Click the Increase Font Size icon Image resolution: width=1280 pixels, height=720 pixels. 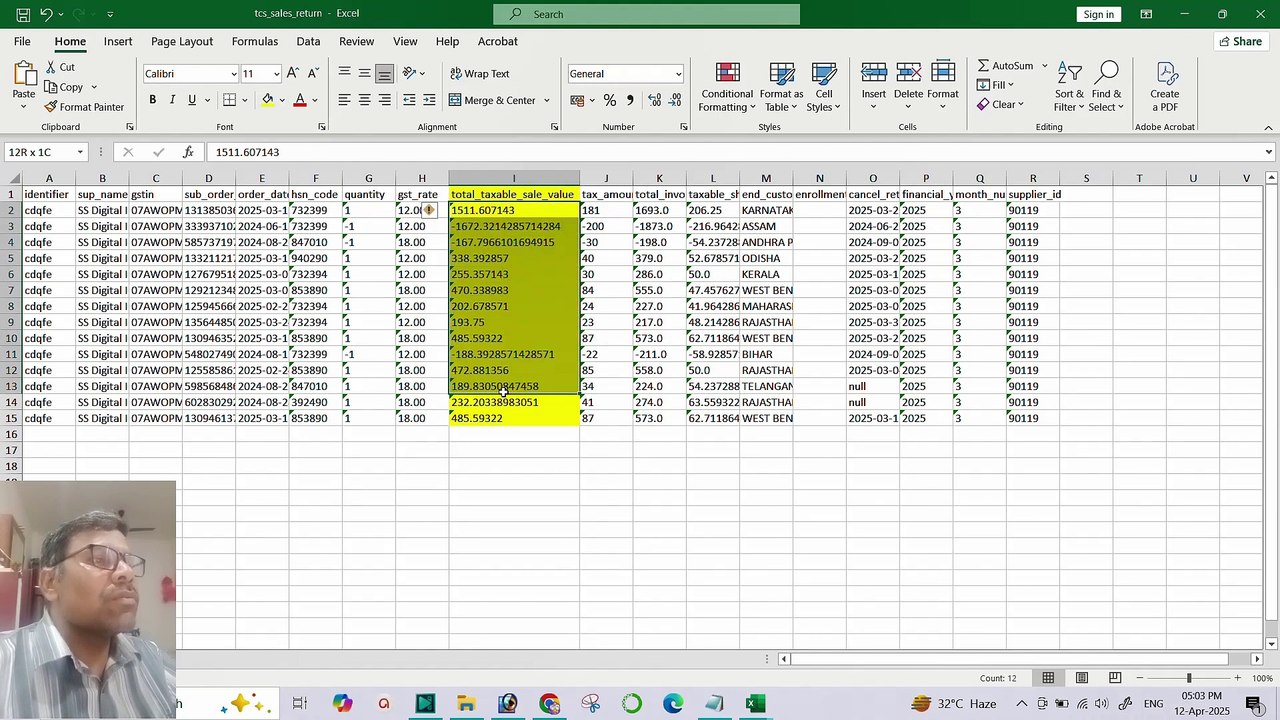click(x=293, y=74)
